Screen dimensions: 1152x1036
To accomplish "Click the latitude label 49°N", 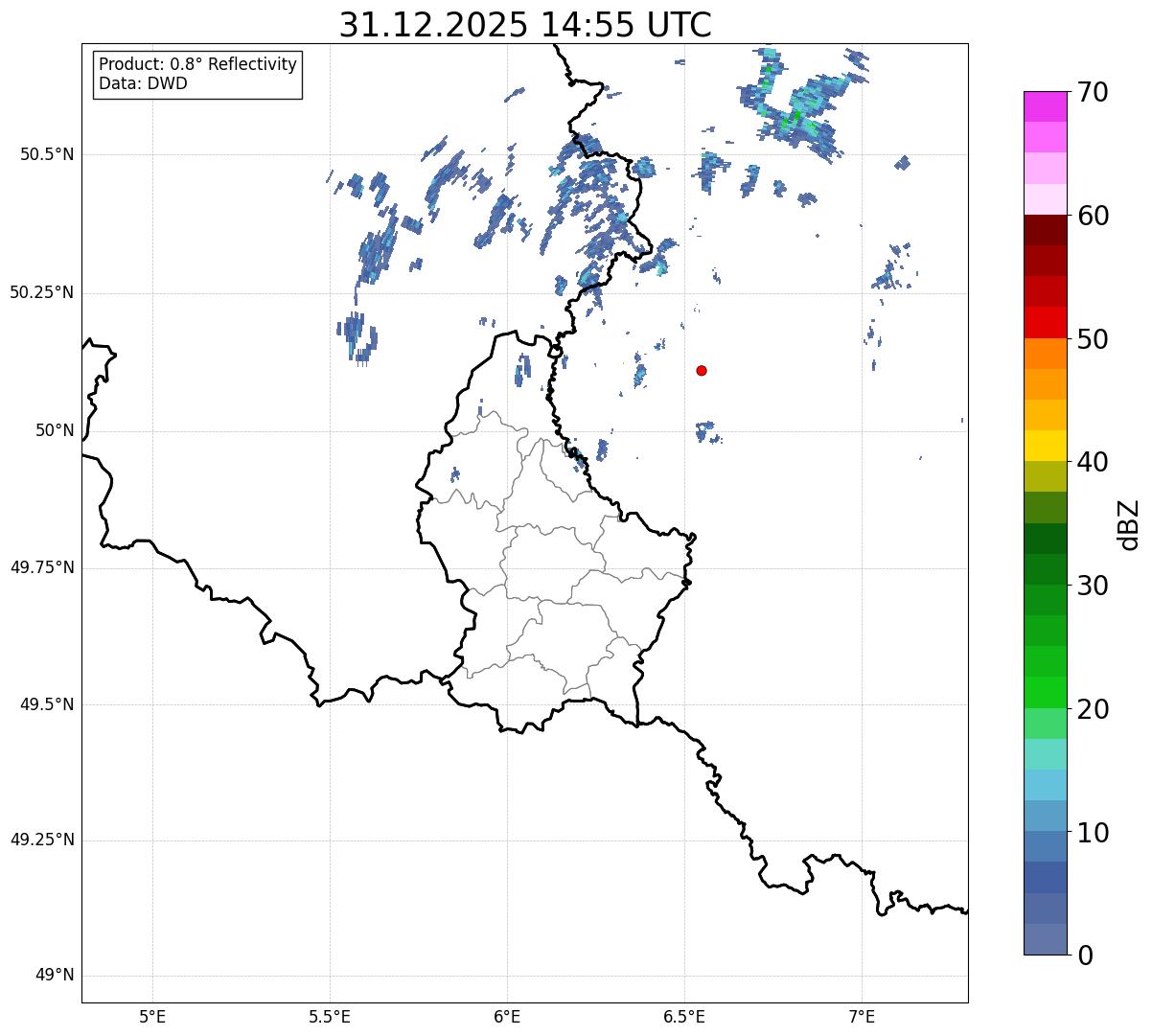I will (x=55, y=976).
